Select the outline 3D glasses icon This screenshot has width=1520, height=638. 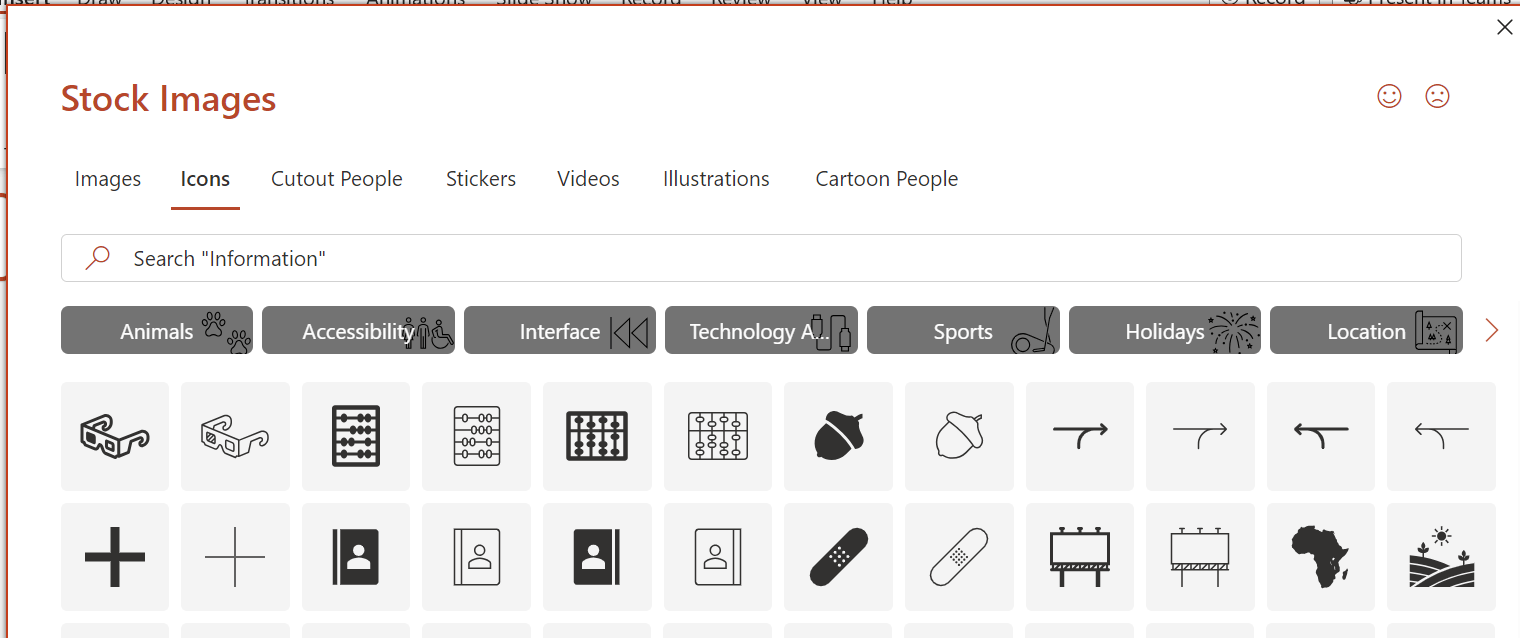(235, 436)
